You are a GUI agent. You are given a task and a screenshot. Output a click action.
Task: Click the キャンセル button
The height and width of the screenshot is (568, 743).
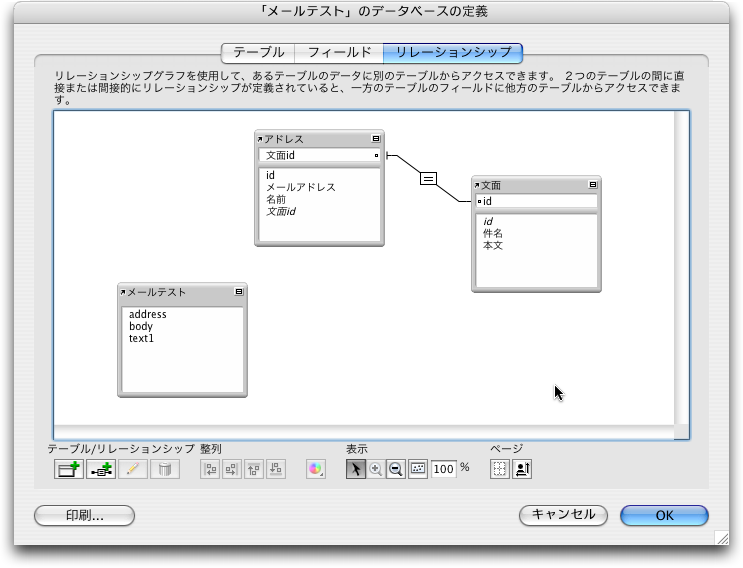pyautogui.click(x=564, y=515)
